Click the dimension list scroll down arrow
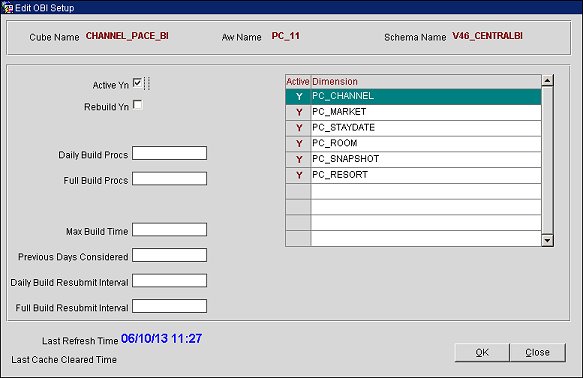583x378 pixels. click(x=547, y=240)
